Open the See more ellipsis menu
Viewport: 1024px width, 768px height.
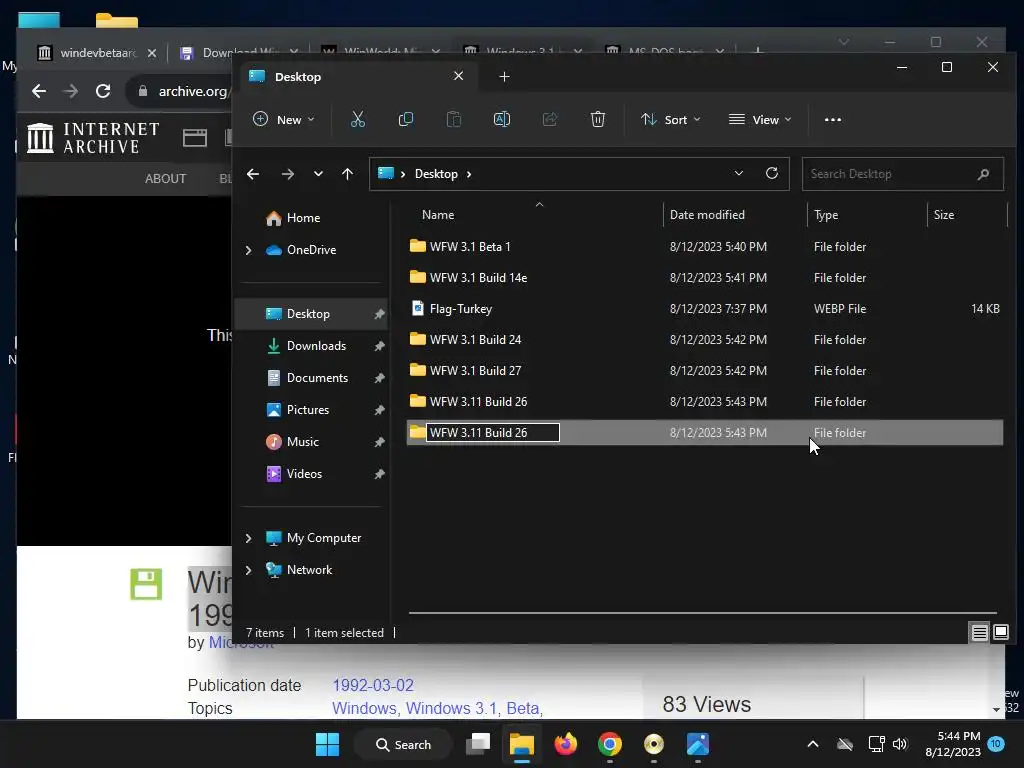[x=833, y=120]
